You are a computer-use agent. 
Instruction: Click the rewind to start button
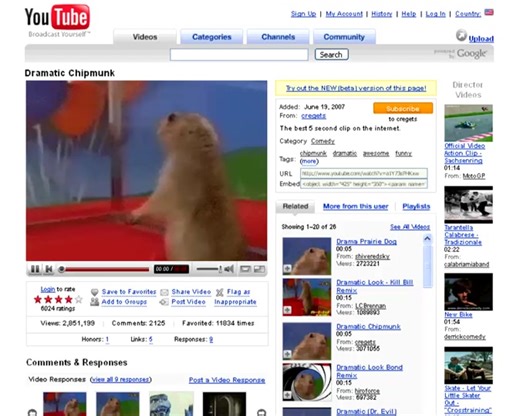tap(49, 269)
